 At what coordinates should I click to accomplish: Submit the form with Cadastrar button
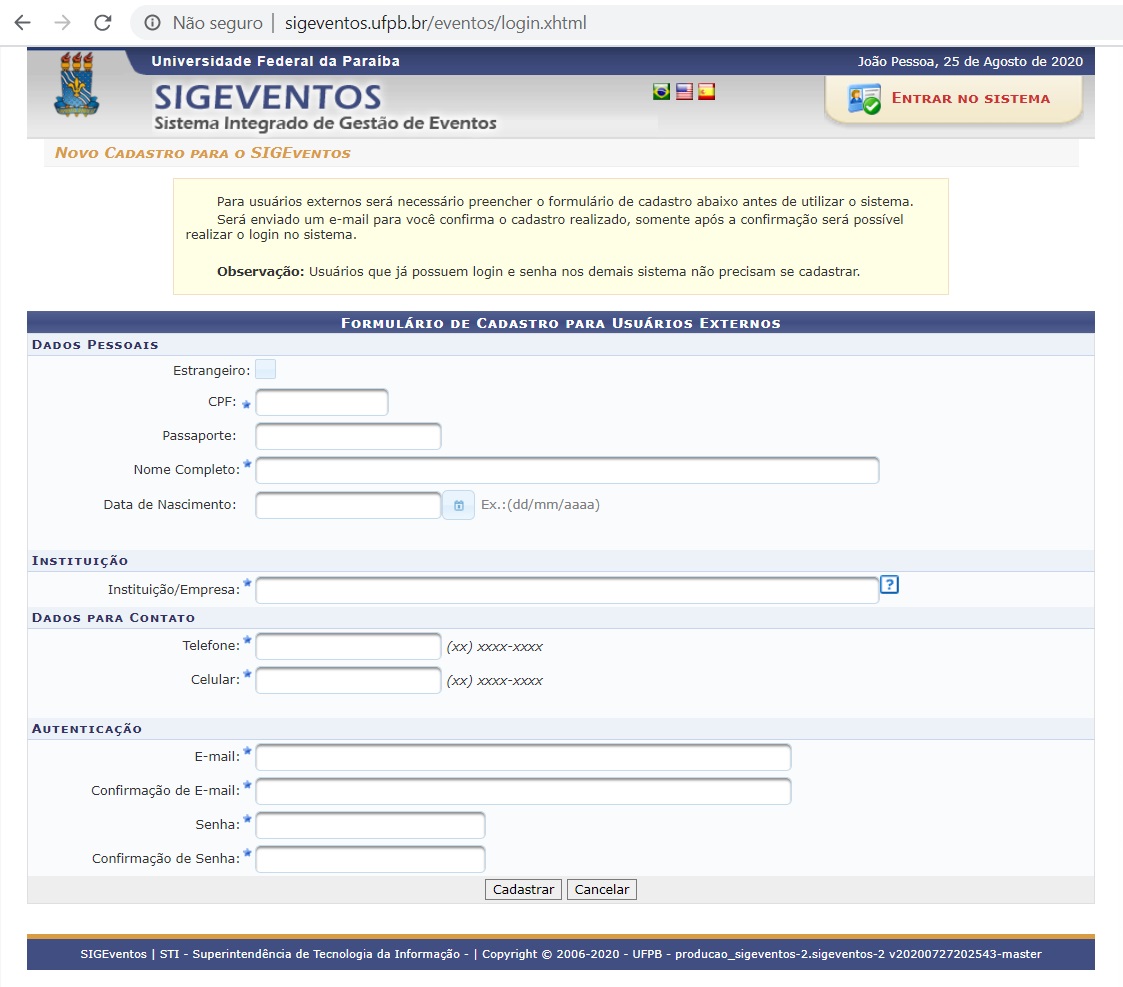click(524, 889)
